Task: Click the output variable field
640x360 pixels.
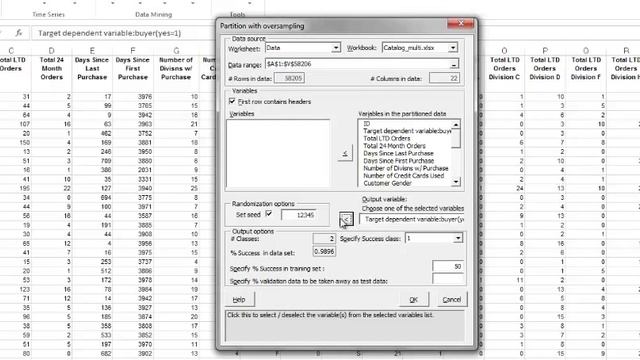Action: tap(411, 219)
